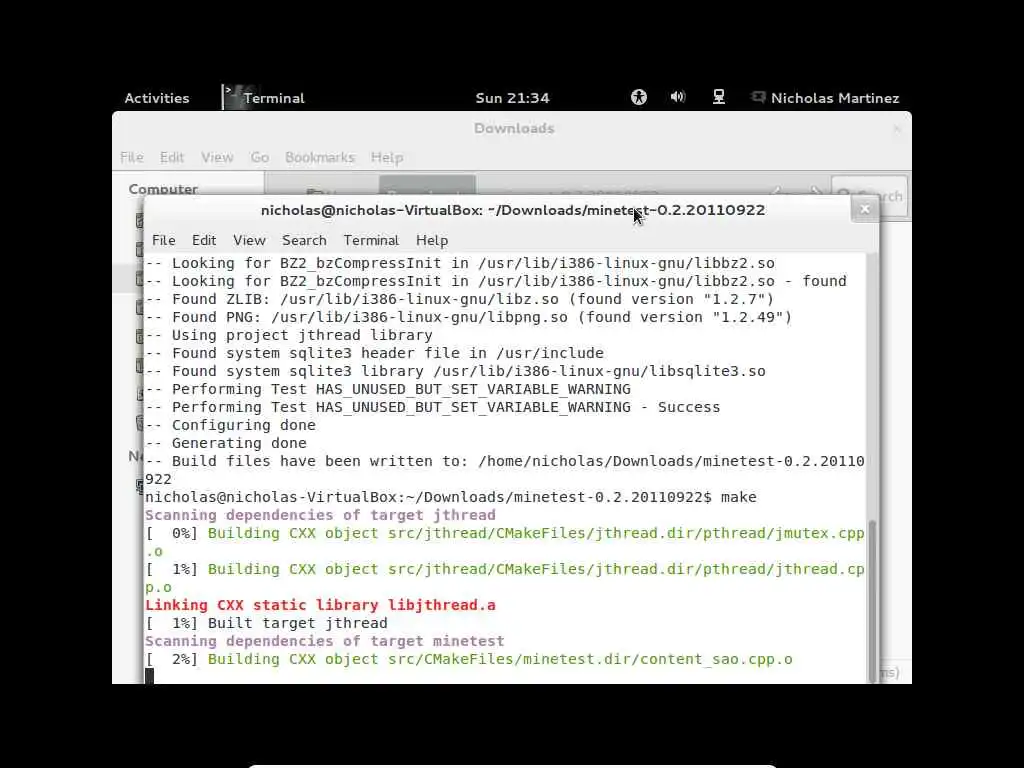Click the 'Found PNG' output line
The height and width of the screenshot is (768, 1024).
[x=468, y=317]
